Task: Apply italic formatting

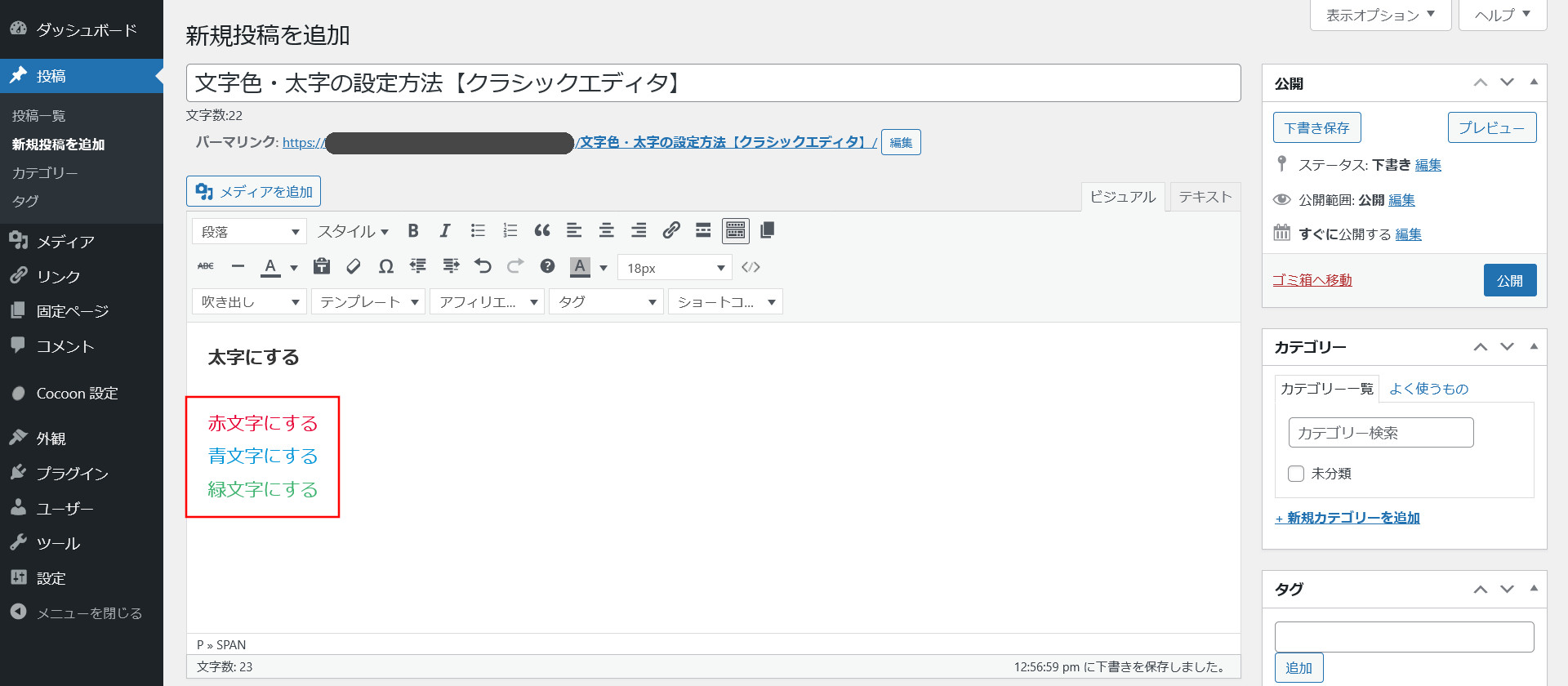Action: [445, 231]
